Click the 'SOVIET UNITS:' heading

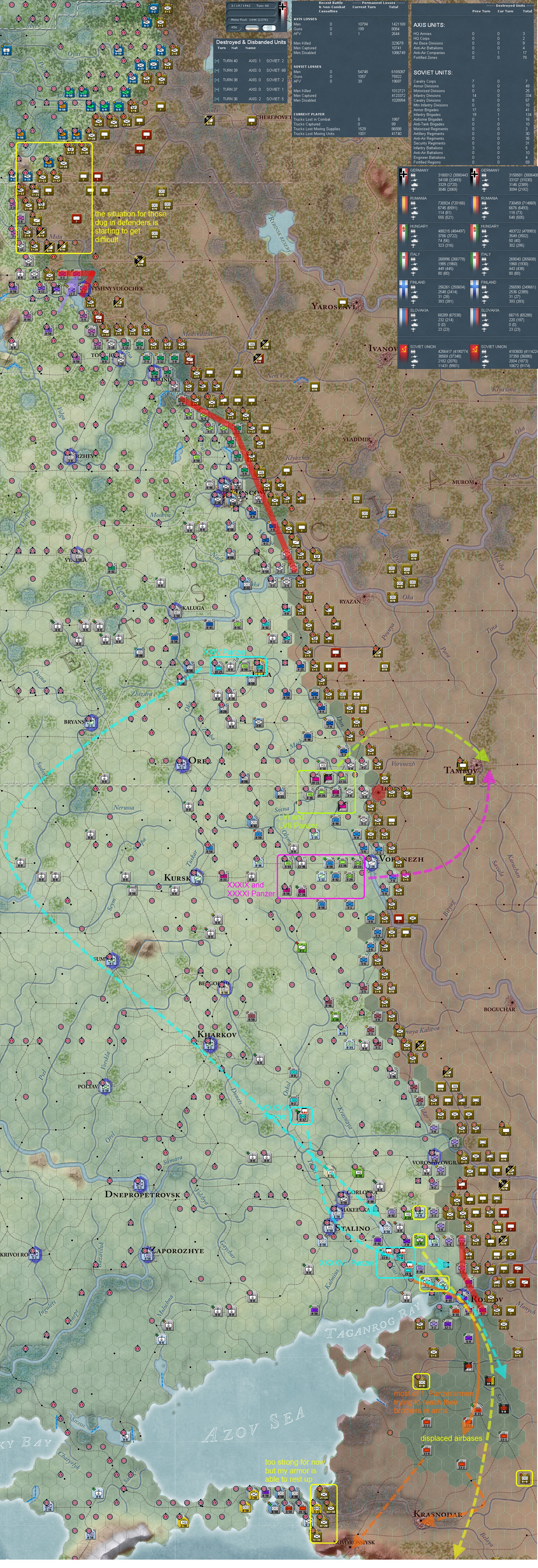click(x=433, y=73)
